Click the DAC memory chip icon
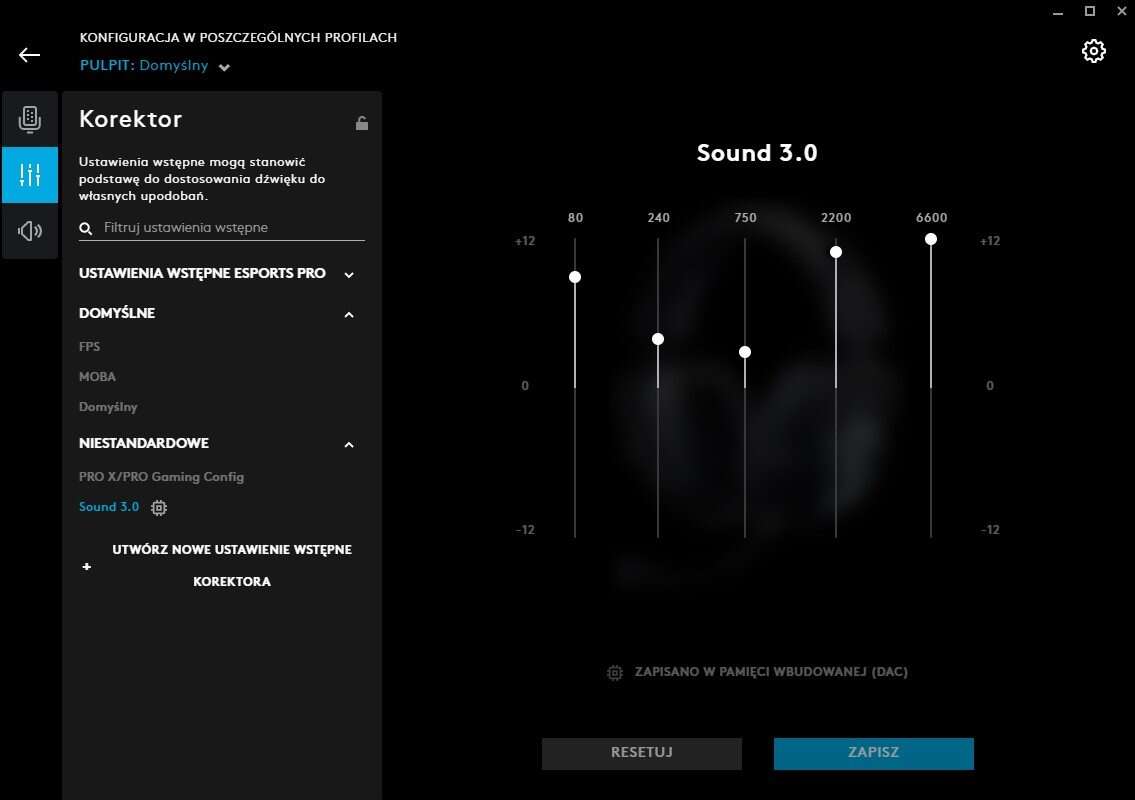This screenshot has width=1135, height=800. (615, 673)
